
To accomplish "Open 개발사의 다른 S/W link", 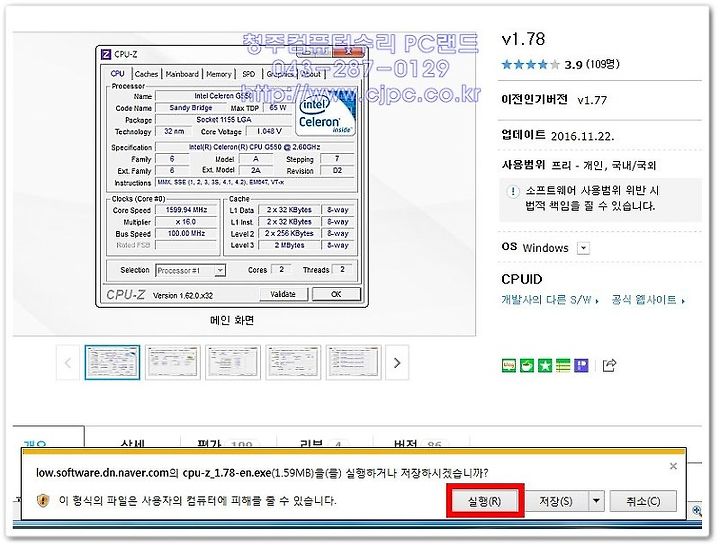I will (x=550, y=300).
